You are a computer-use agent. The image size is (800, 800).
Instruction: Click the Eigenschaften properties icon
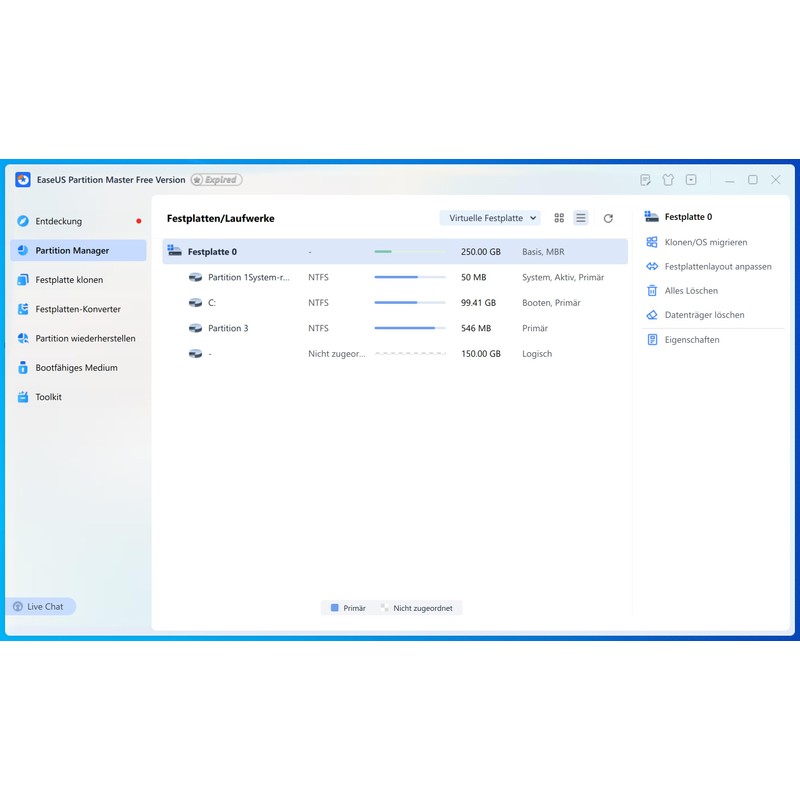[x=652, y=340]
